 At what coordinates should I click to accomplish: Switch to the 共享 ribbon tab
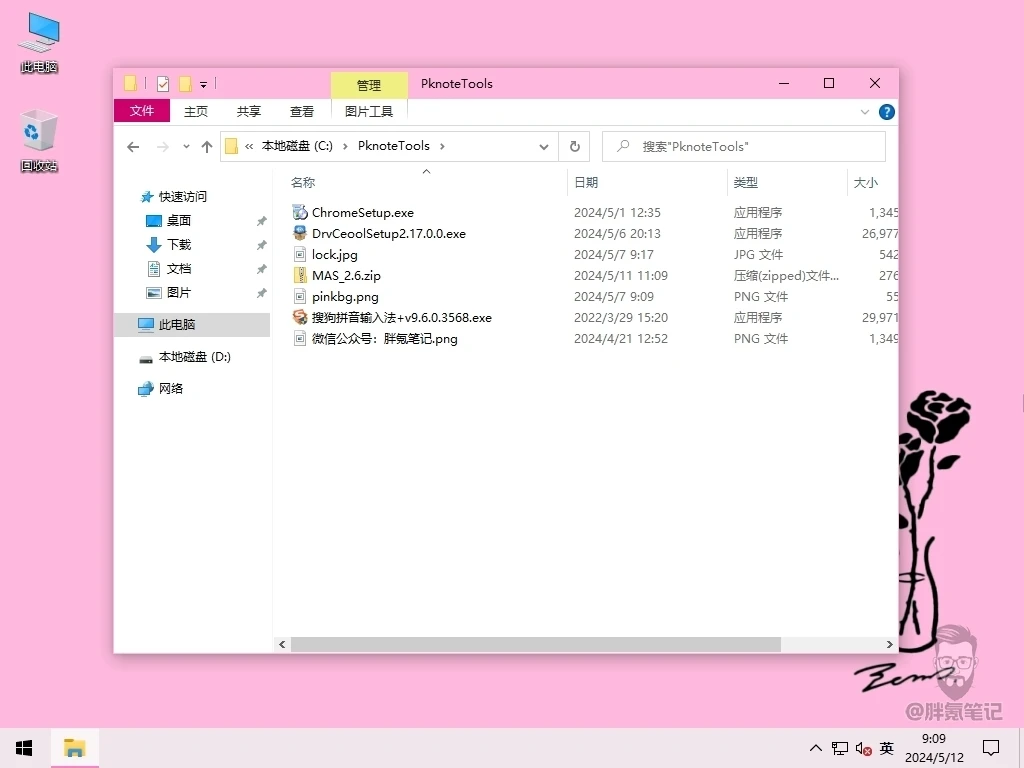[x=249, y=112]
